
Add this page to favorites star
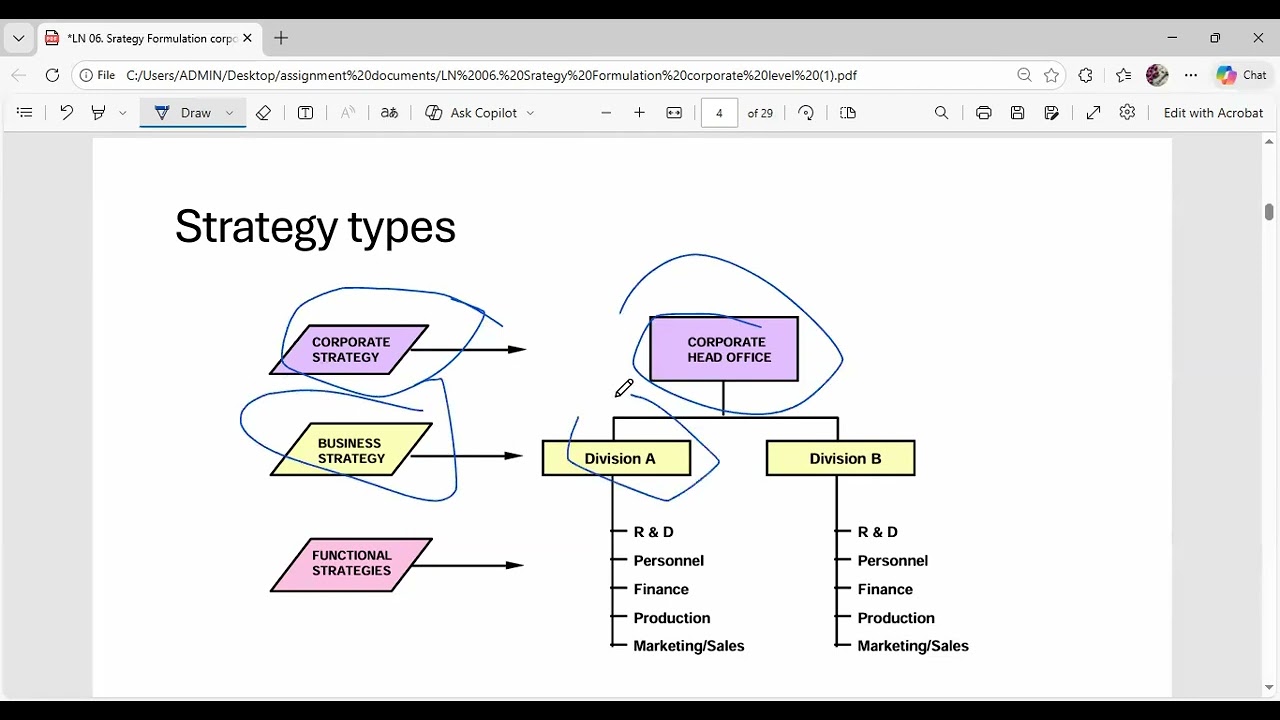click(1051, 75)
